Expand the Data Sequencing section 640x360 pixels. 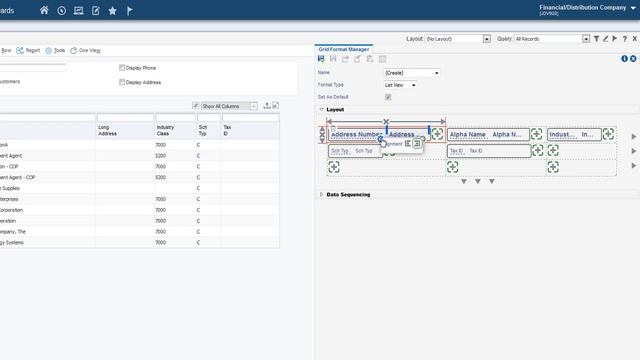pos(321,195)
